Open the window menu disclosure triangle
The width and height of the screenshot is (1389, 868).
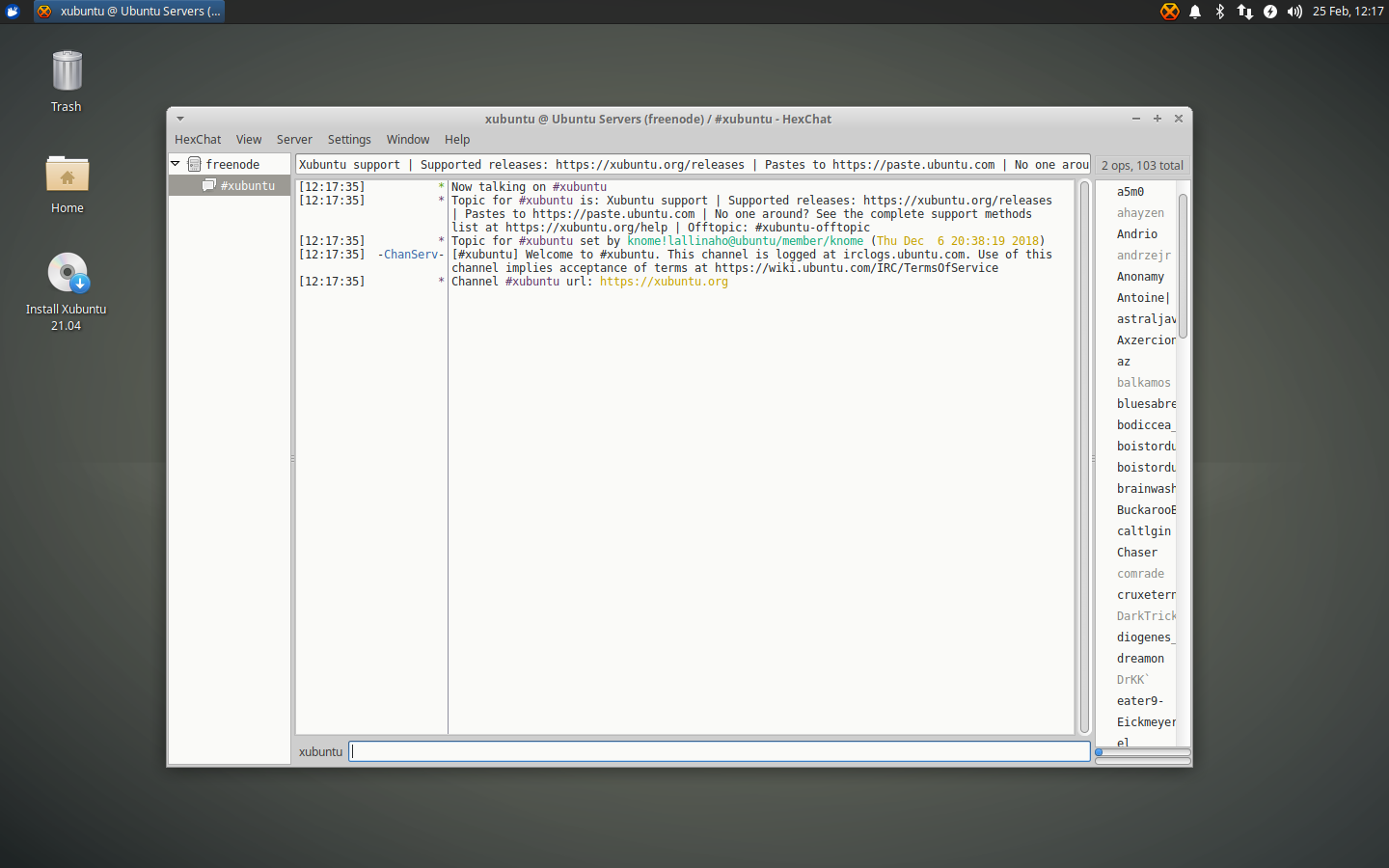[x=179, y=118]
